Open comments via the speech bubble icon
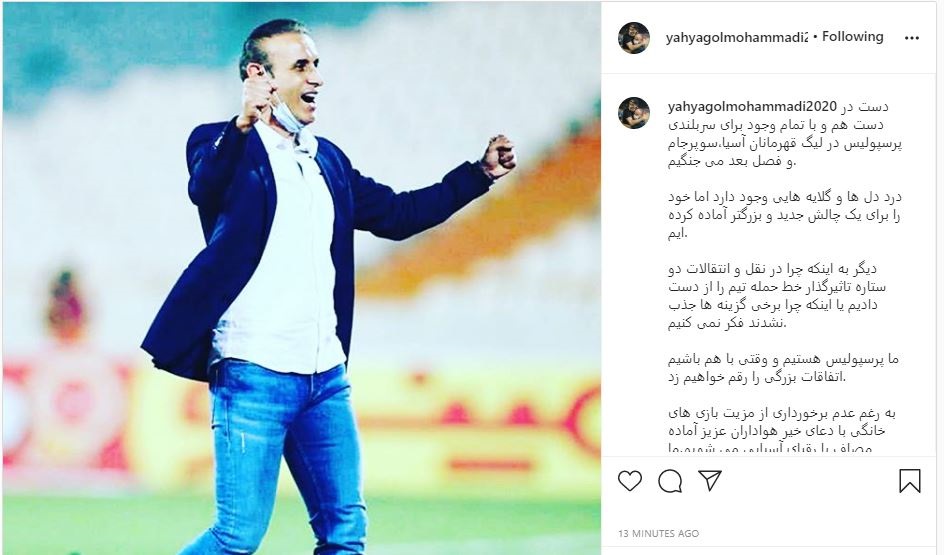The image size is (944, 555). click(x=670, y=481)
